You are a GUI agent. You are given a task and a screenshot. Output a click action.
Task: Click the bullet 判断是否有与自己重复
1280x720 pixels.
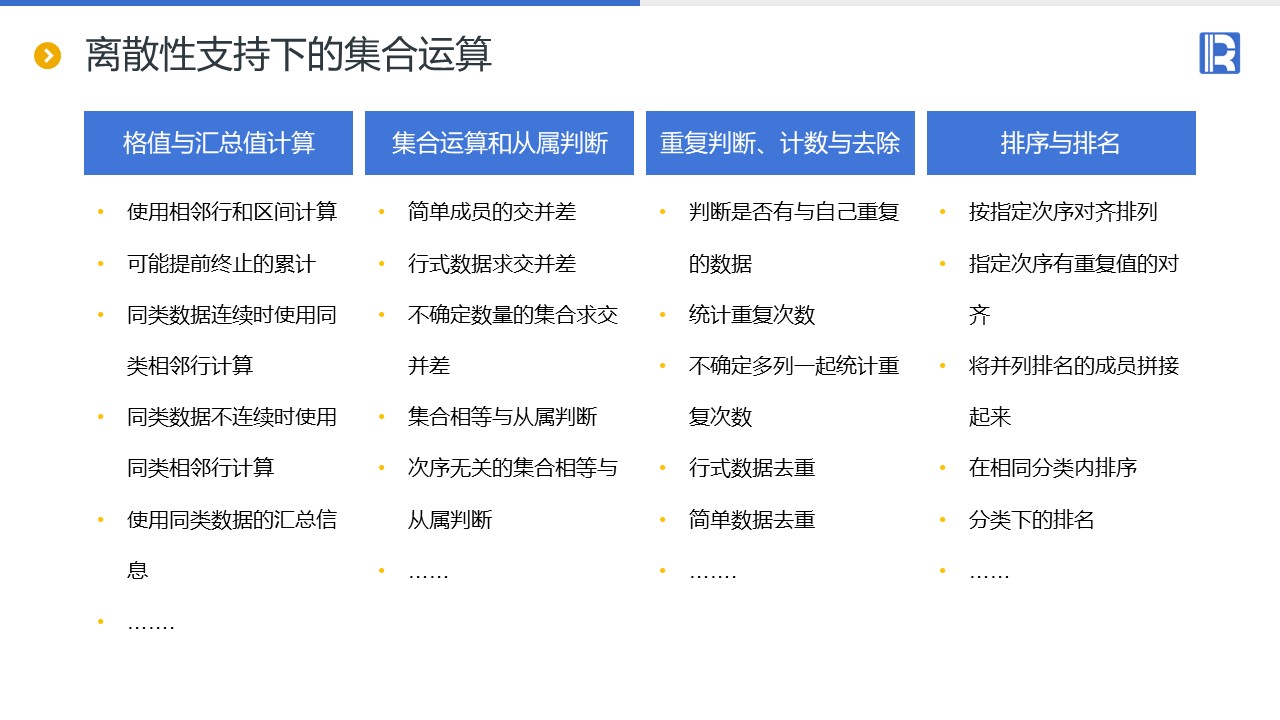(x=794, y=212)
